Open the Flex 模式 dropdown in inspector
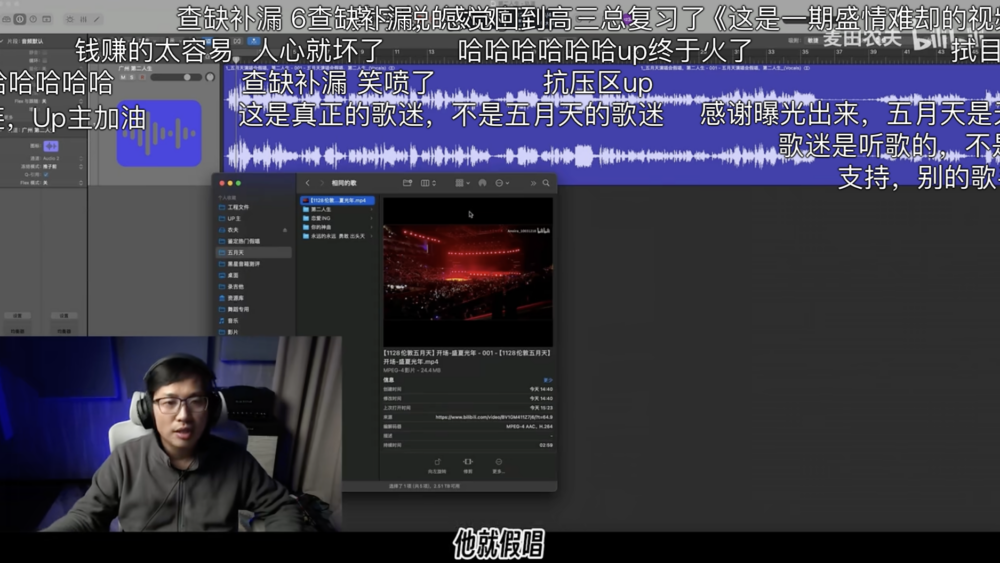Screen dimensions: 1000x563 62,182
